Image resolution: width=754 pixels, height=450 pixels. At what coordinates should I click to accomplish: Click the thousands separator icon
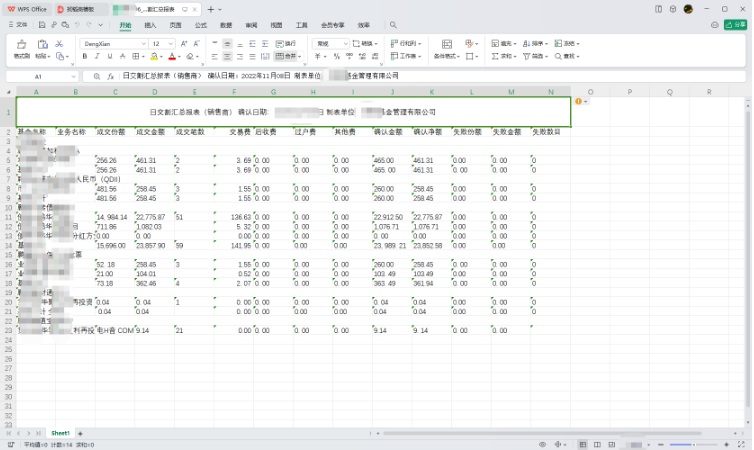click(x=350, y=56)
